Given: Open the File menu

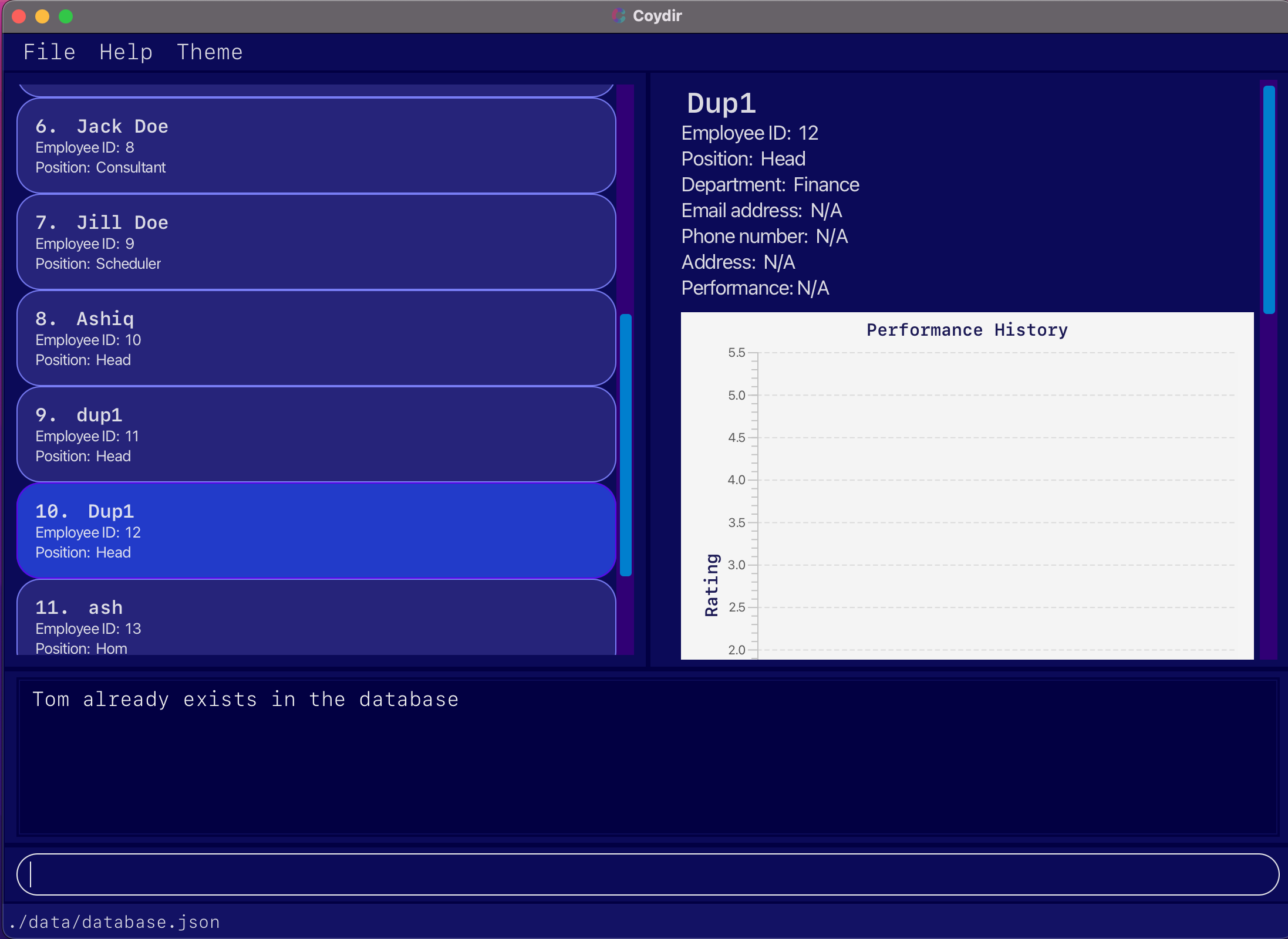Looking at the screenshot, I should pos(49,52).
